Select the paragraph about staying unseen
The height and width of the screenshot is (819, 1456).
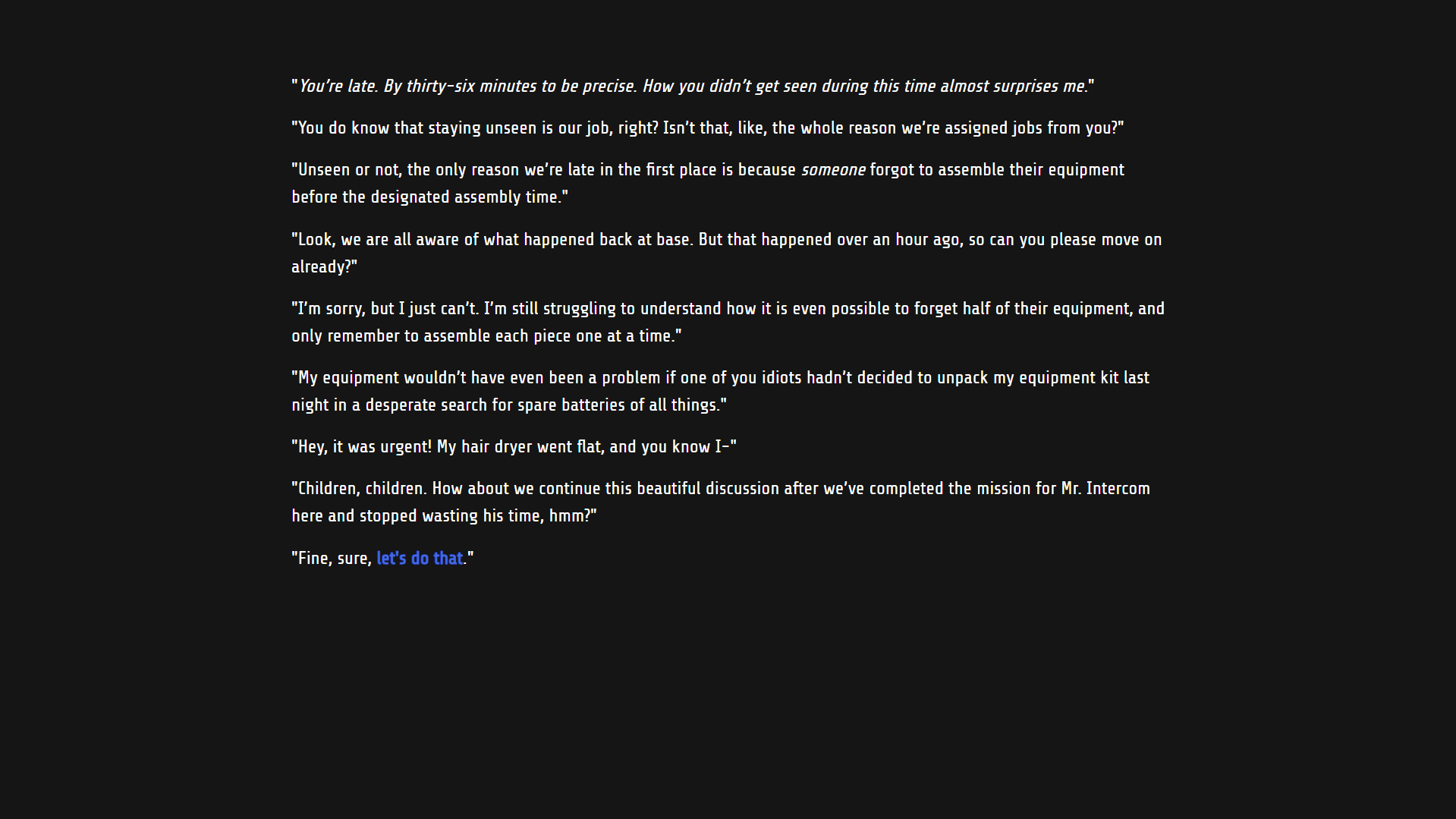(708, 128)
